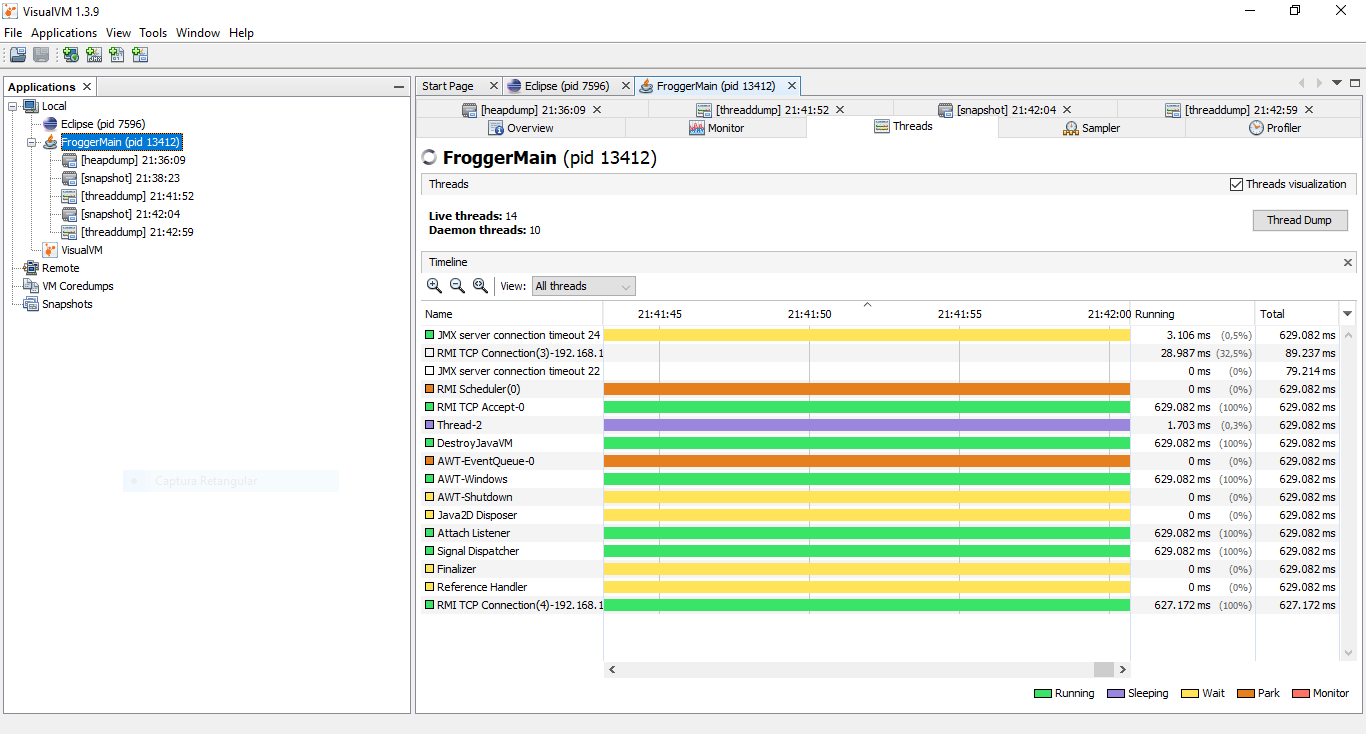Close the FroggerMain (pid 13412) tab
The height and width of the screenshot is (734, 1366).
791,86
